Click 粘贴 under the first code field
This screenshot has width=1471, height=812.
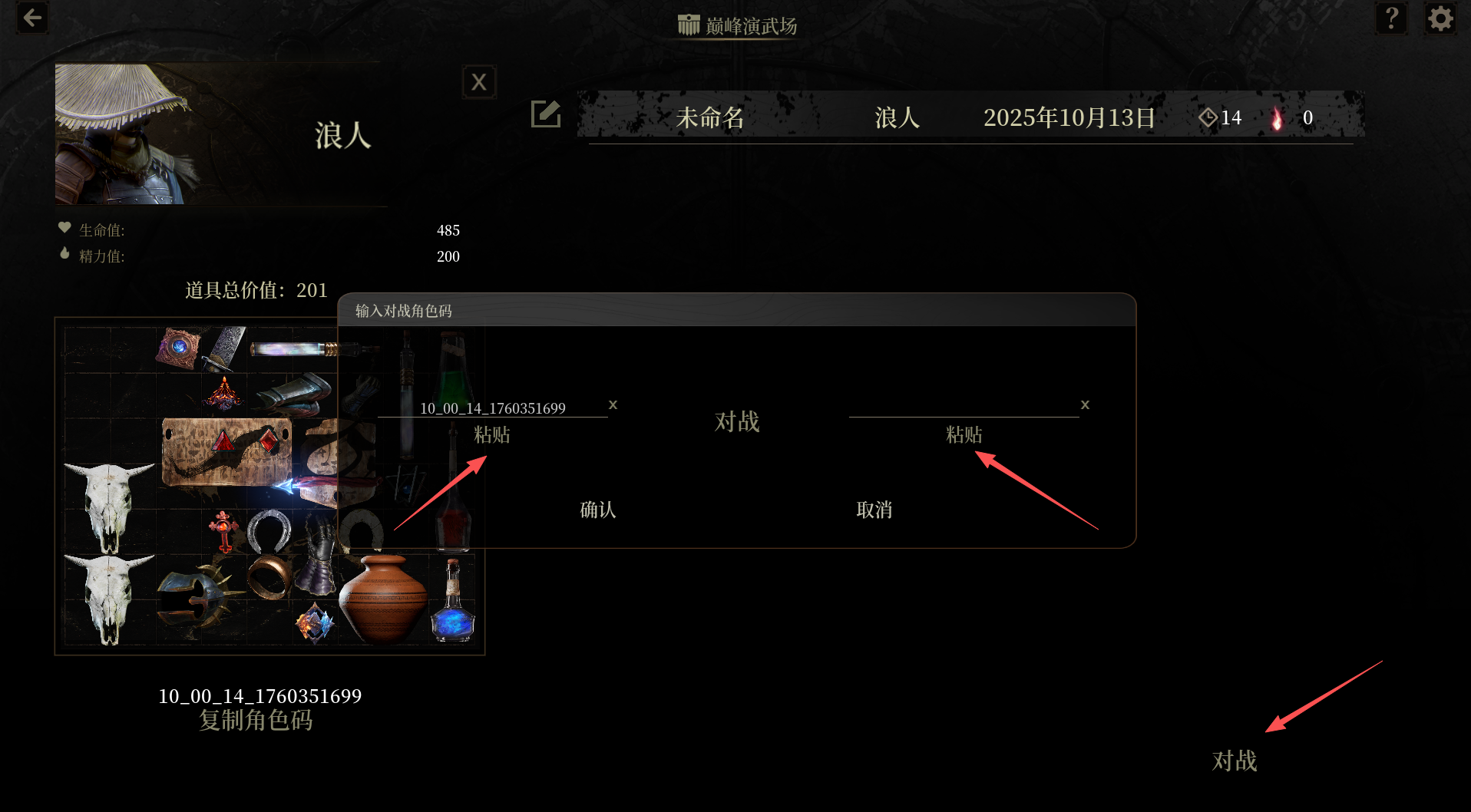click(x=492, y=434)
